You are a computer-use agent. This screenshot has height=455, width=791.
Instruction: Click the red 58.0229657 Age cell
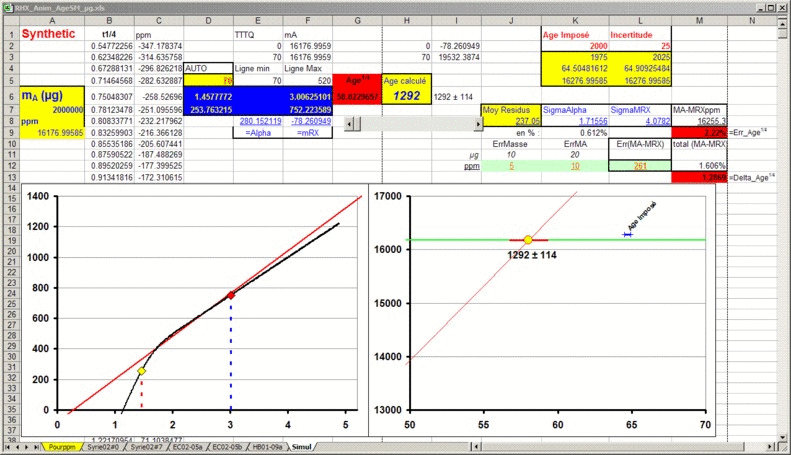click(357, 96)
